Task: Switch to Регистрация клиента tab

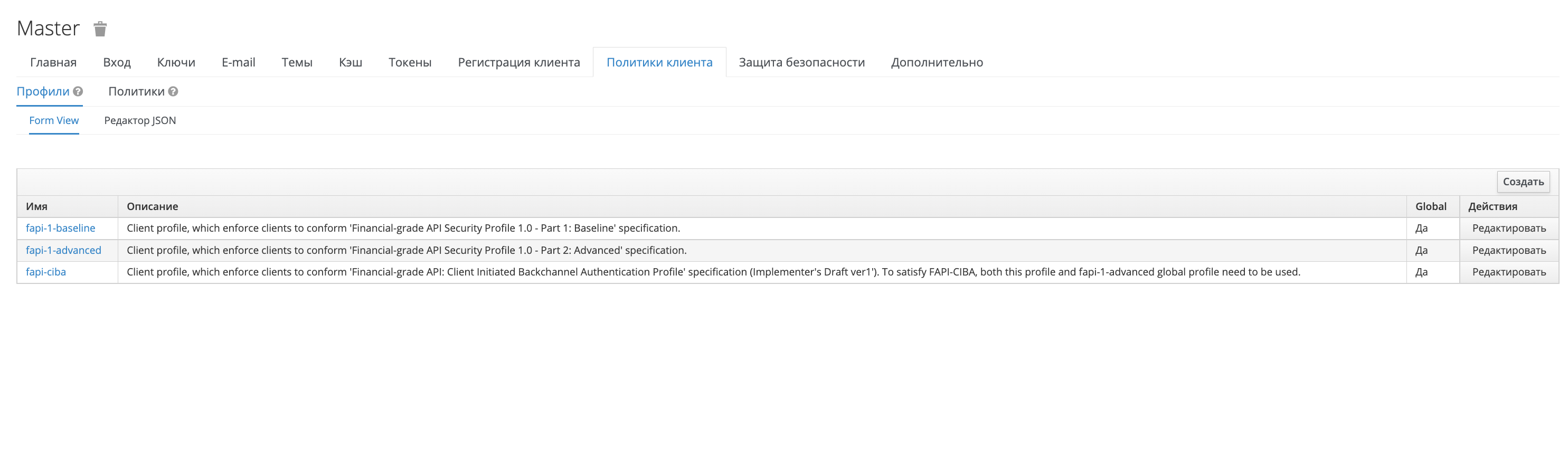Action: click(518, 62)
